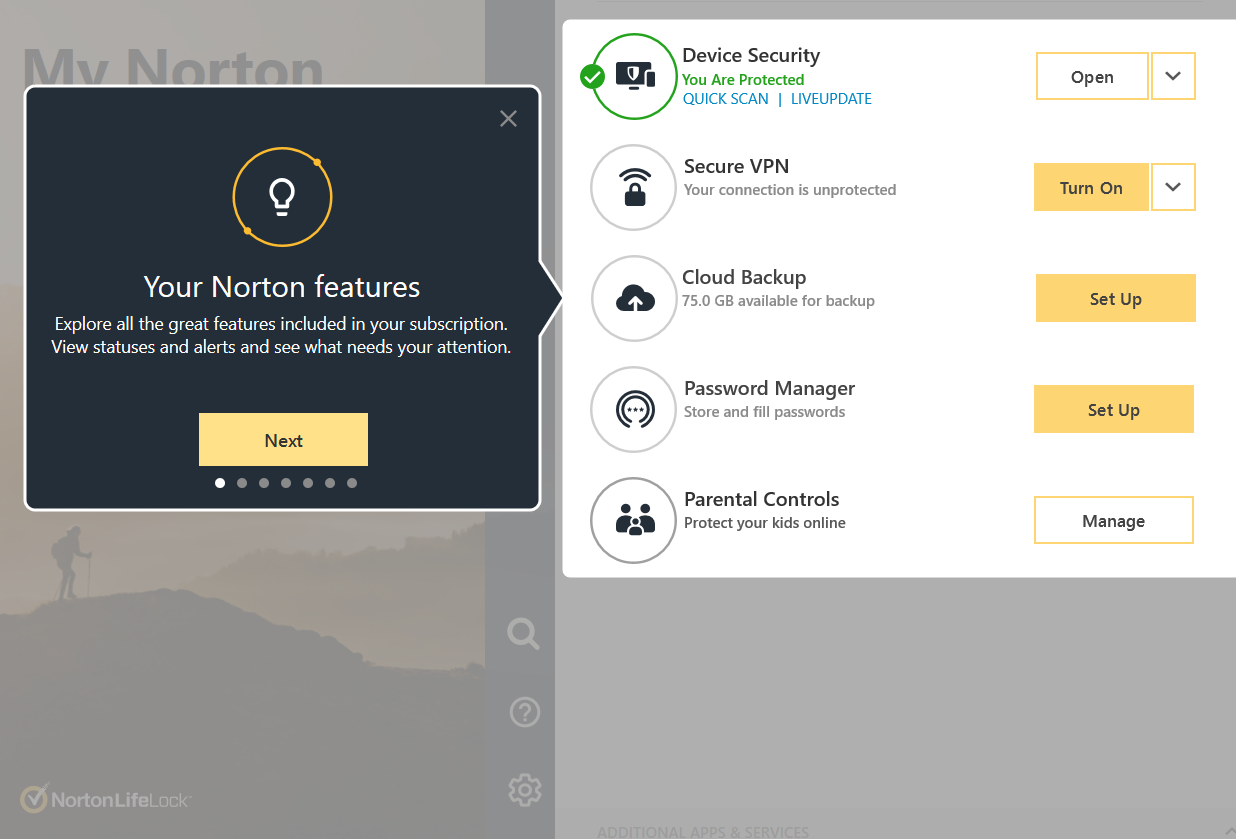Select the Secure VPN wifi lock icon

click(x=634, y=187)
